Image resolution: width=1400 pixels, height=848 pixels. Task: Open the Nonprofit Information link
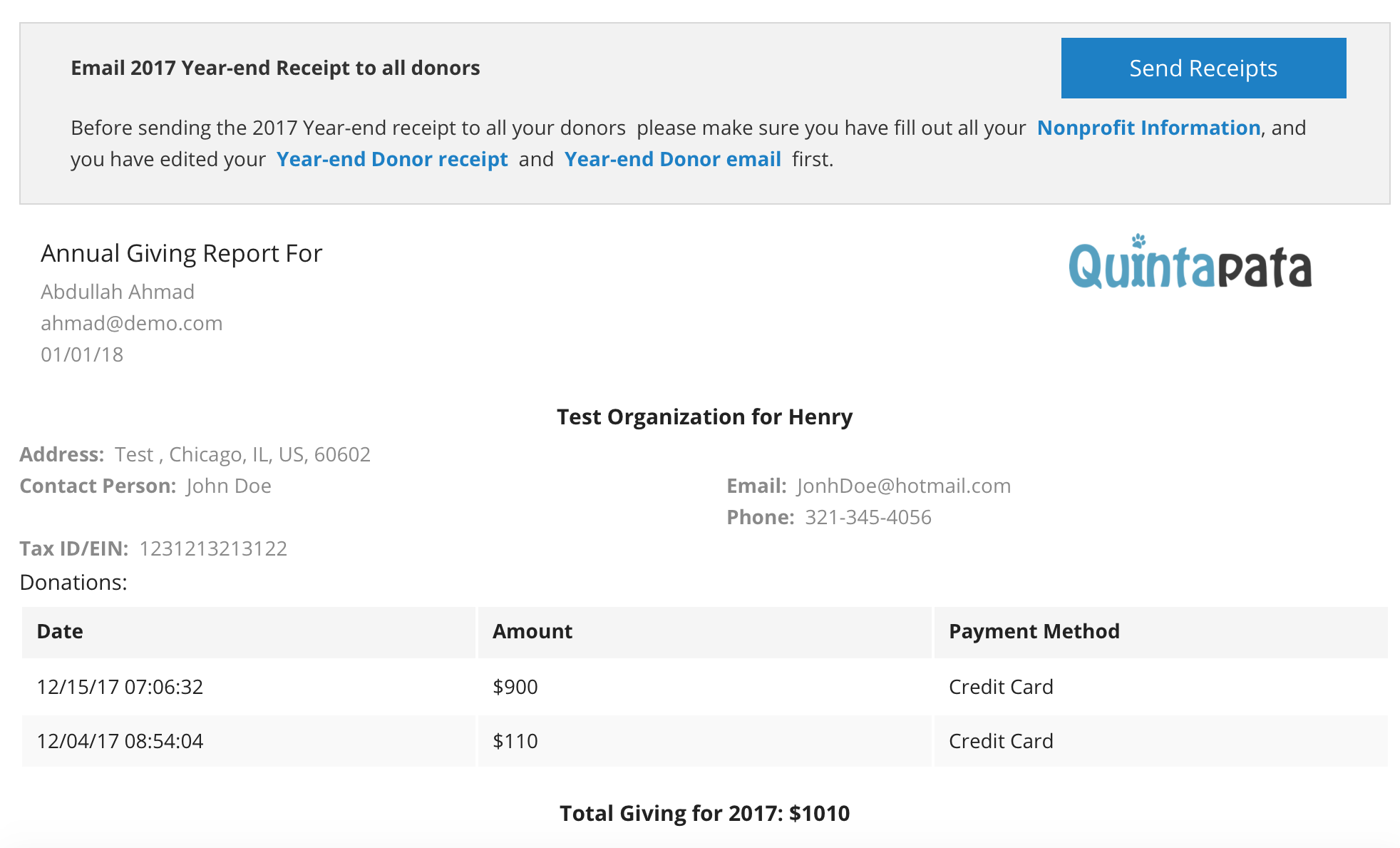(1148, 128)
